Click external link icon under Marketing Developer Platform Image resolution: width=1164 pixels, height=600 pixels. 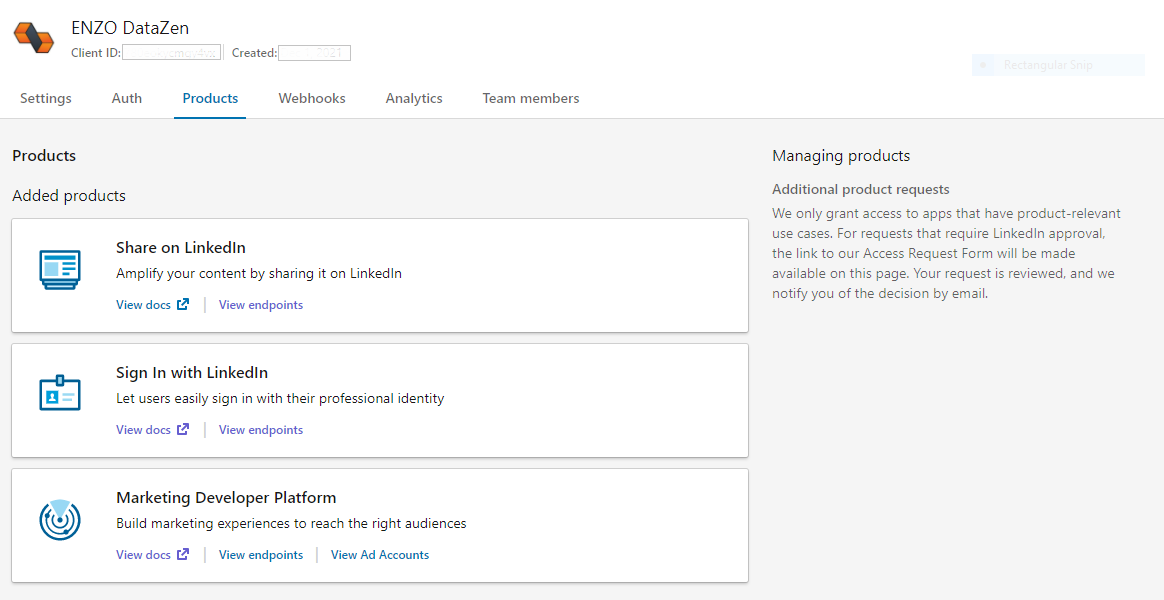[183, 555]
